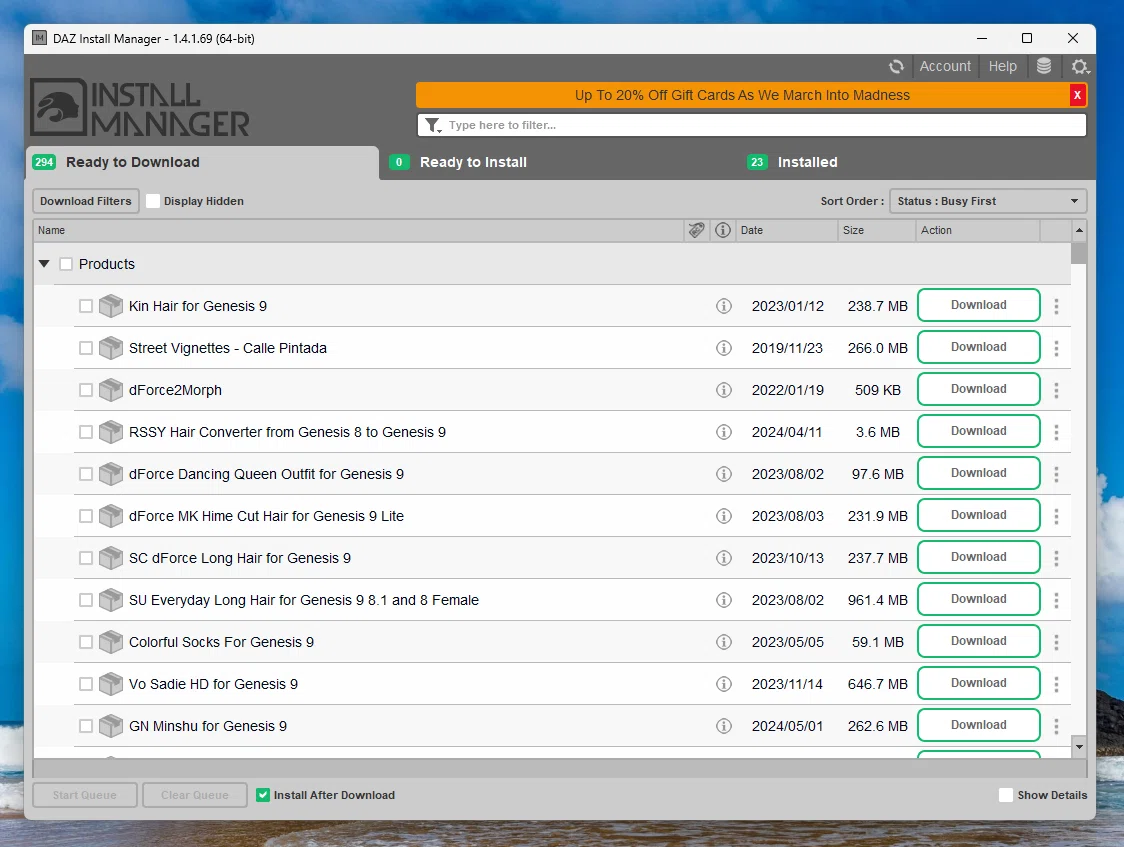Show info for SU Everyday Long Hair

[724, 600]
